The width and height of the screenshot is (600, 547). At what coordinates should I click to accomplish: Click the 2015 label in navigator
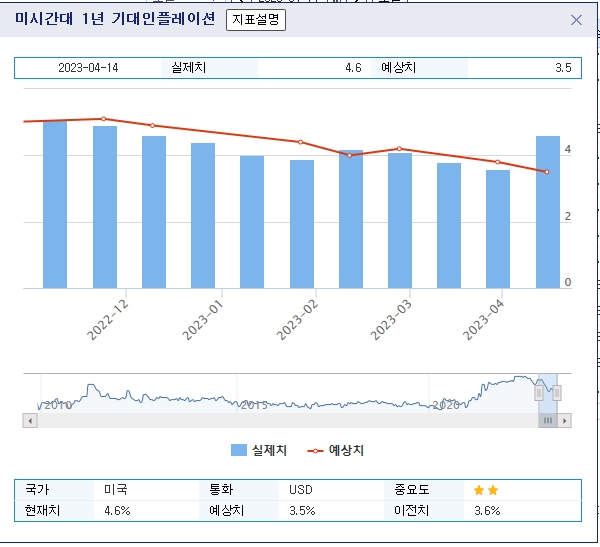254,405
